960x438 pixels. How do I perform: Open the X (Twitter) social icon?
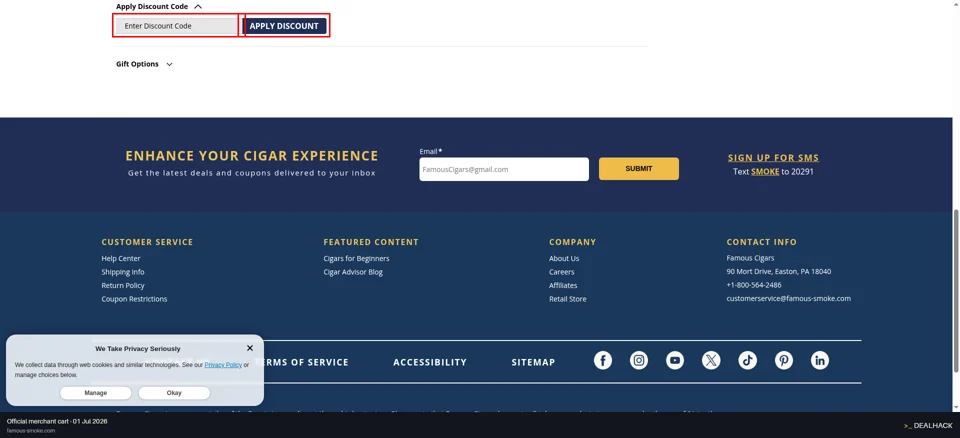711,360
